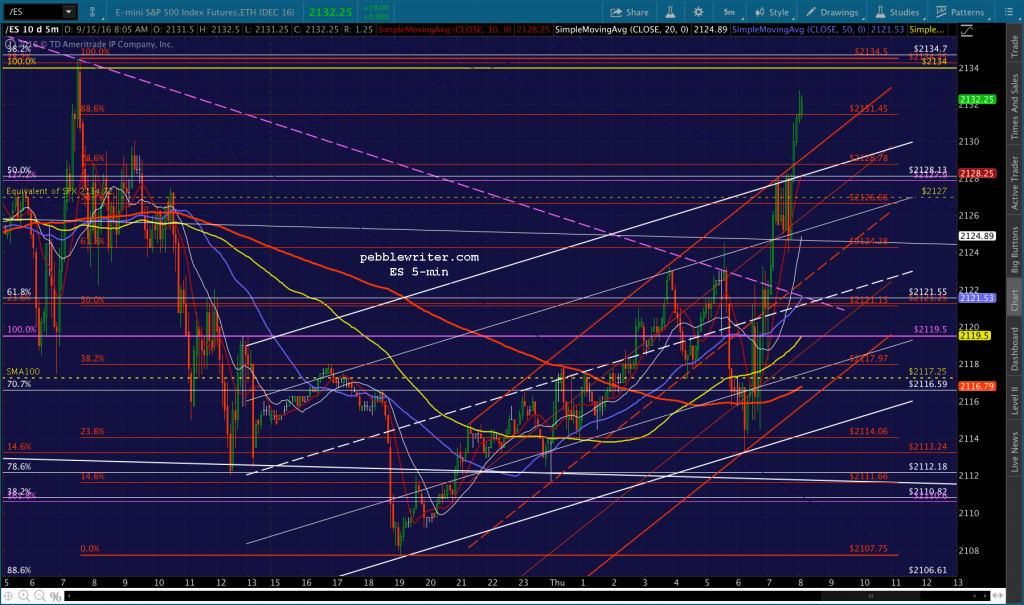
Task: Click the red 2116.79 price axis bubble
Action: click(x=977, y=386)
